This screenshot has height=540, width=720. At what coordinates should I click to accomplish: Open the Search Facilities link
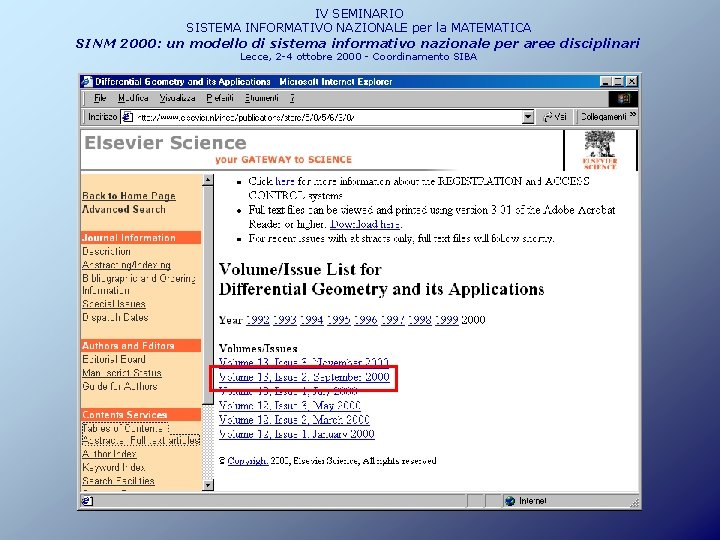point(118,481)
